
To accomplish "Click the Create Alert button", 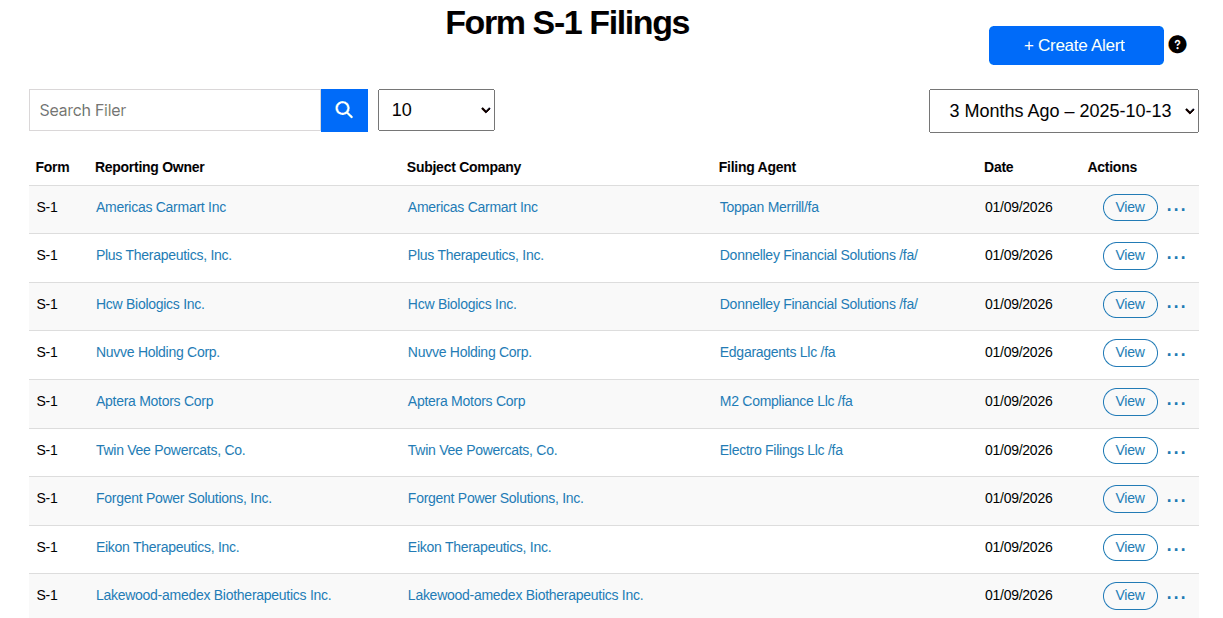I will (x=1075, y=46).
